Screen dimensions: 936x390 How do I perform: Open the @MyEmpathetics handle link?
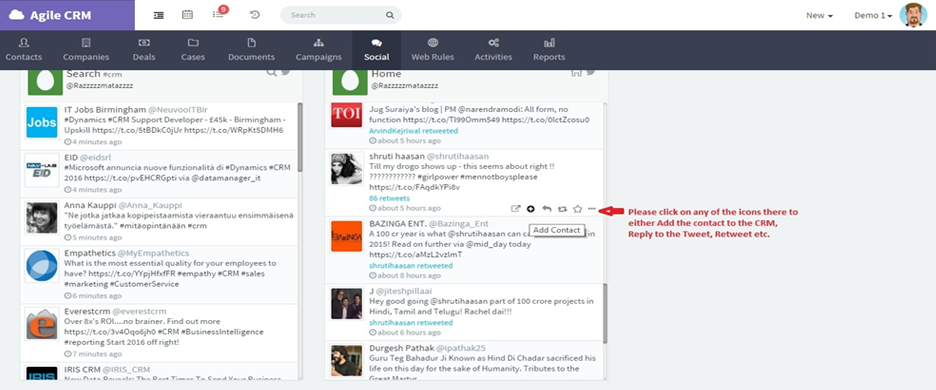[x=154, y=253]
